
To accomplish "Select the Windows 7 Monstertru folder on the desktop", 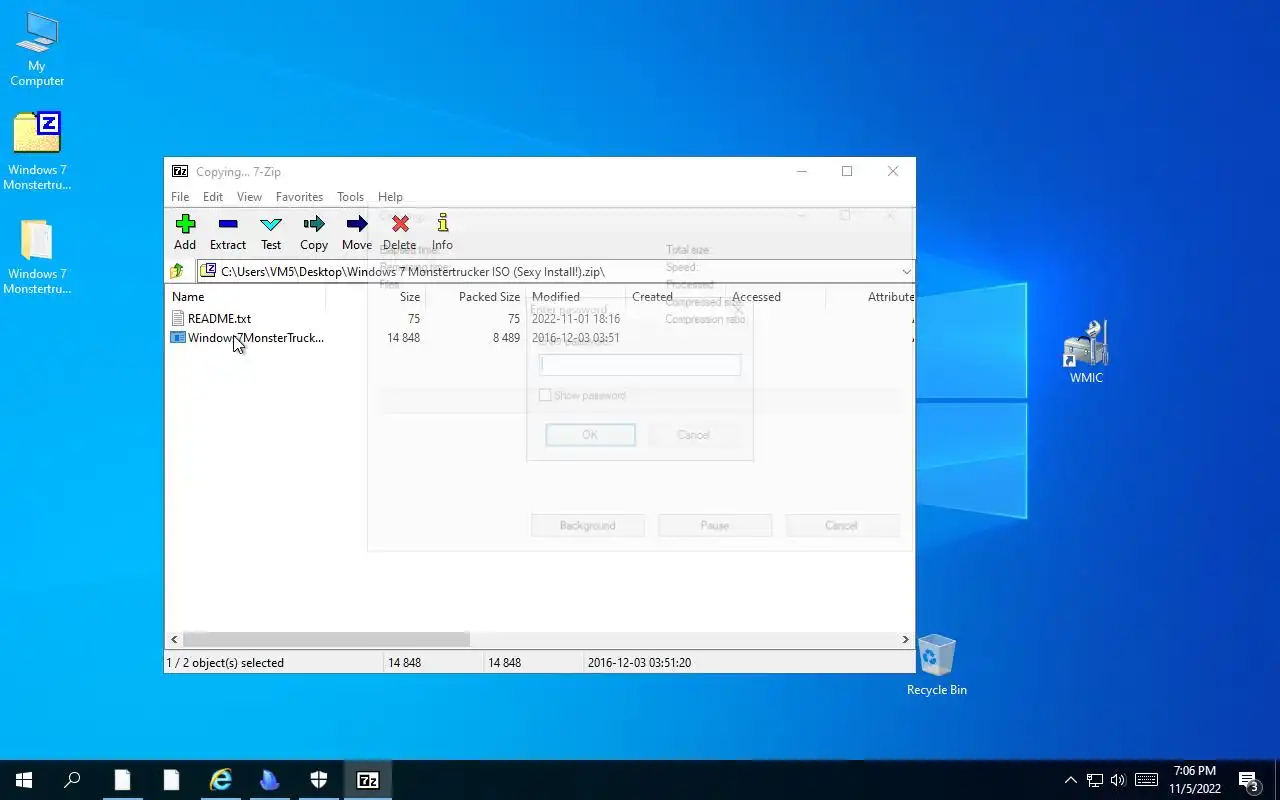I will (x=37, y=257).
